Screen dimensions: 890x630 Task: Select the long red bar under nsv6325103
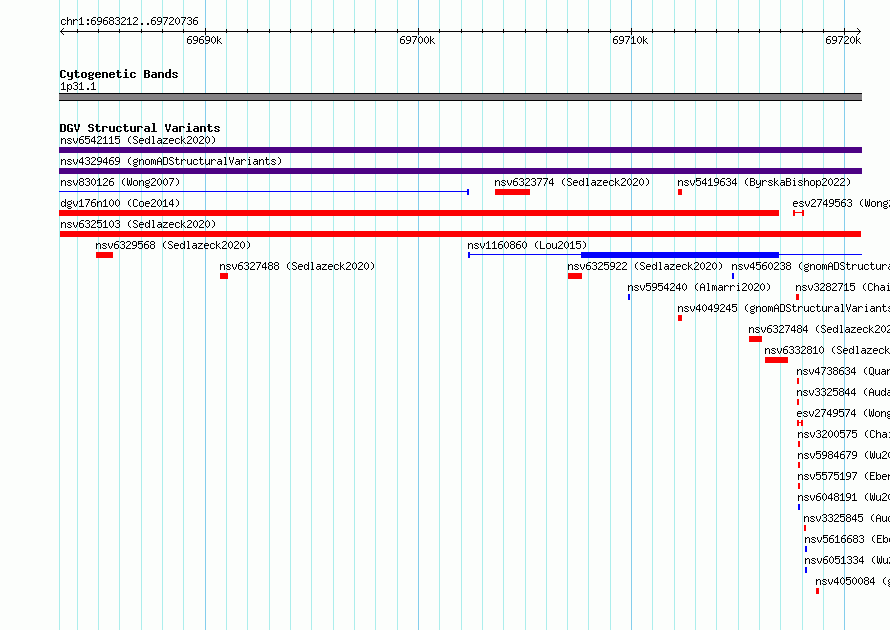tap(460, 234)
